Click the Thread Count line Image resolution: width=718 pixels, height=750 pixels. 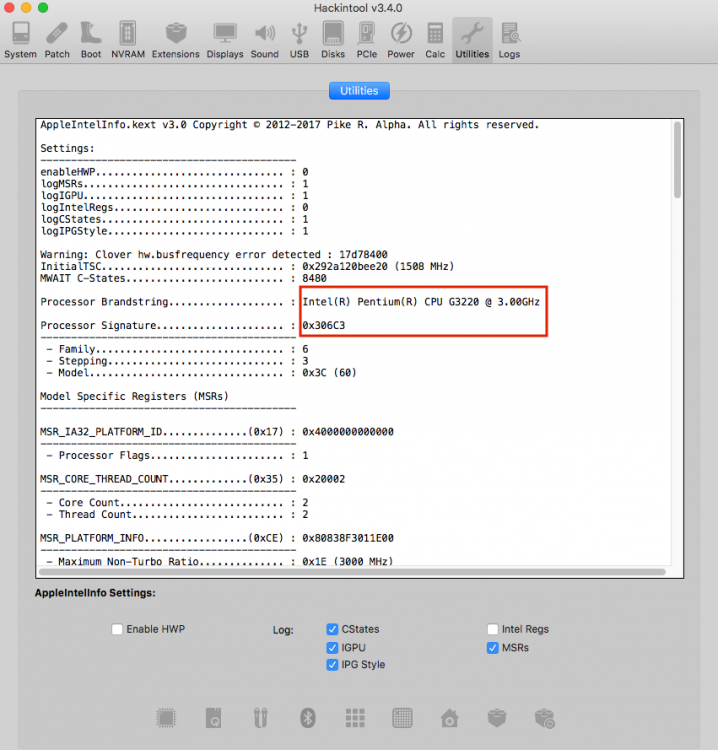point(177,515)
